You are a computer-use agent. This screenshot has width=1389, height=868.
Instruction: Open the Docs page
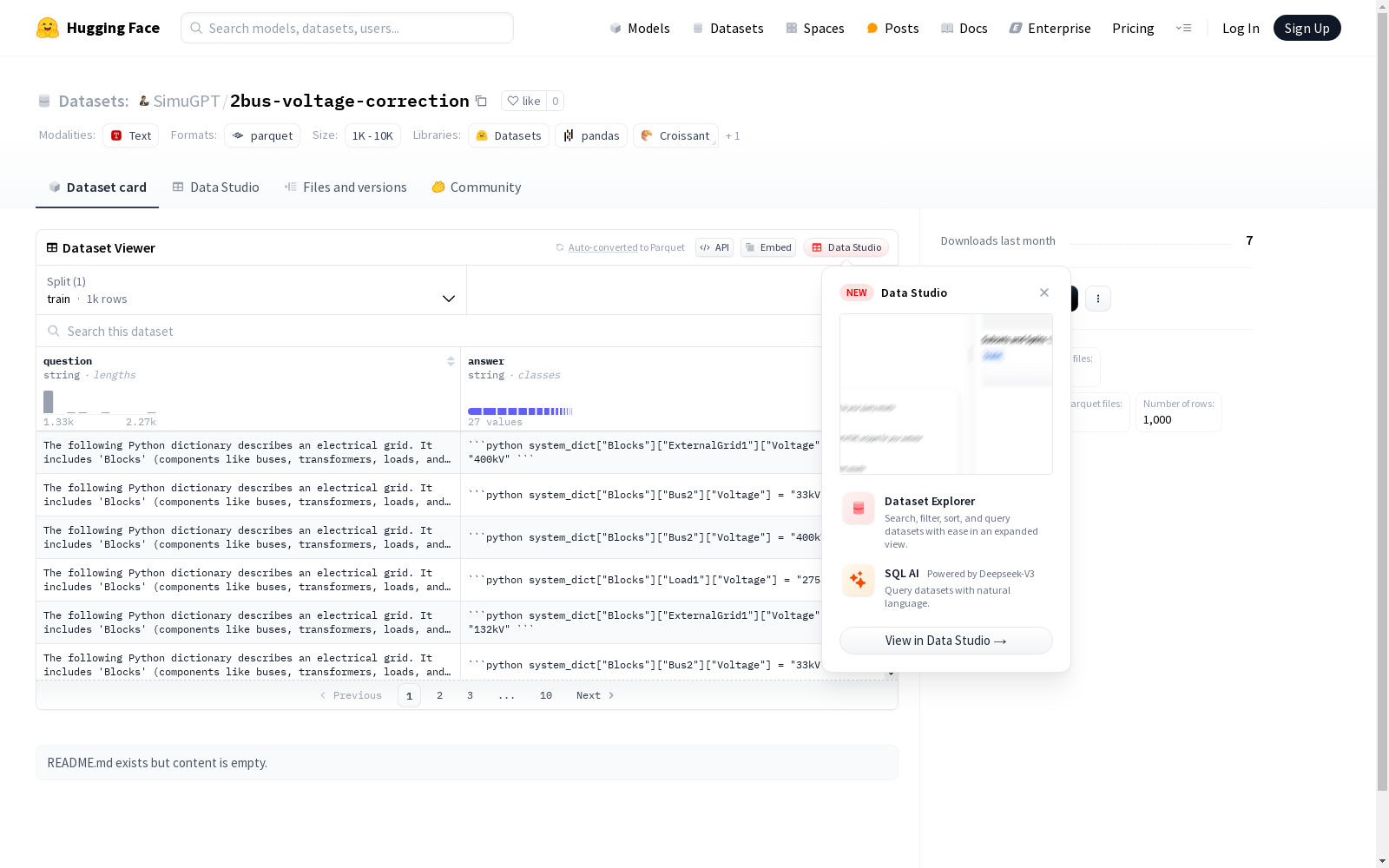(964, 28)
